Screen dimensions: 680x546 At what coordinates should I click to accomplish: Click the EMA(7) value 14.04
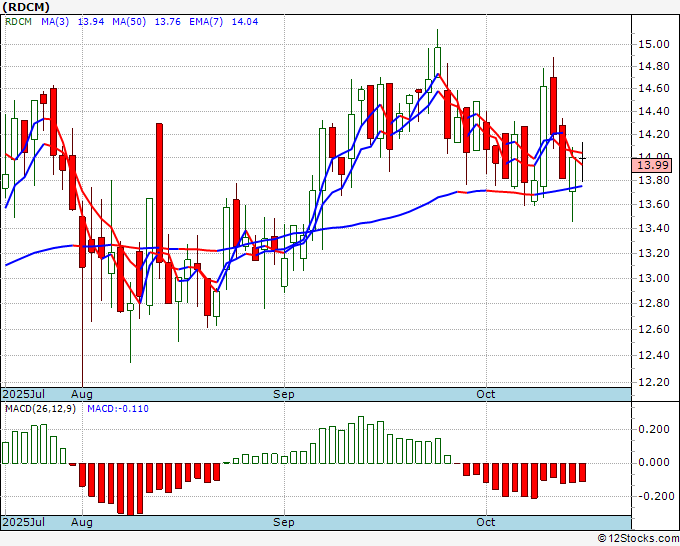245,21
